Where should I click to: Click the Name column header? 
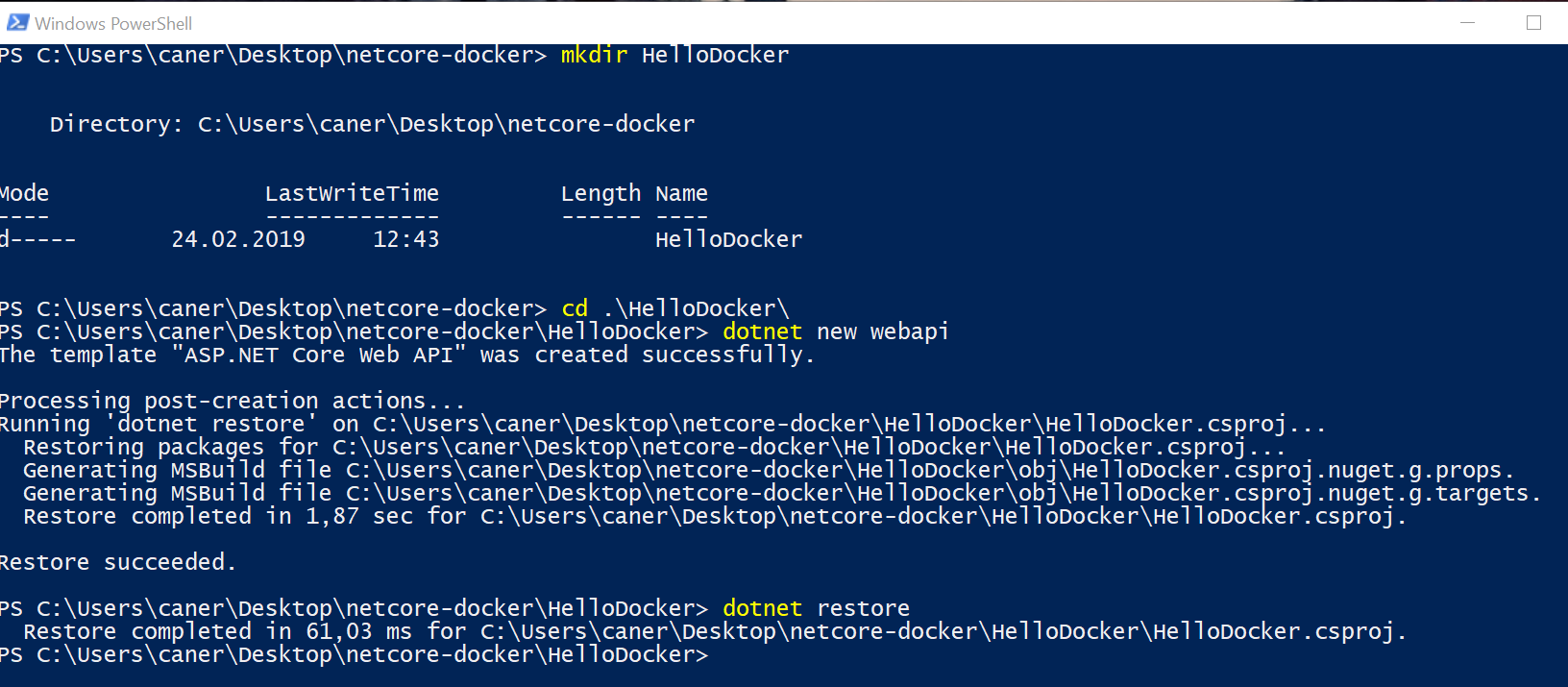pyautogui.click(x=681, y=193)
